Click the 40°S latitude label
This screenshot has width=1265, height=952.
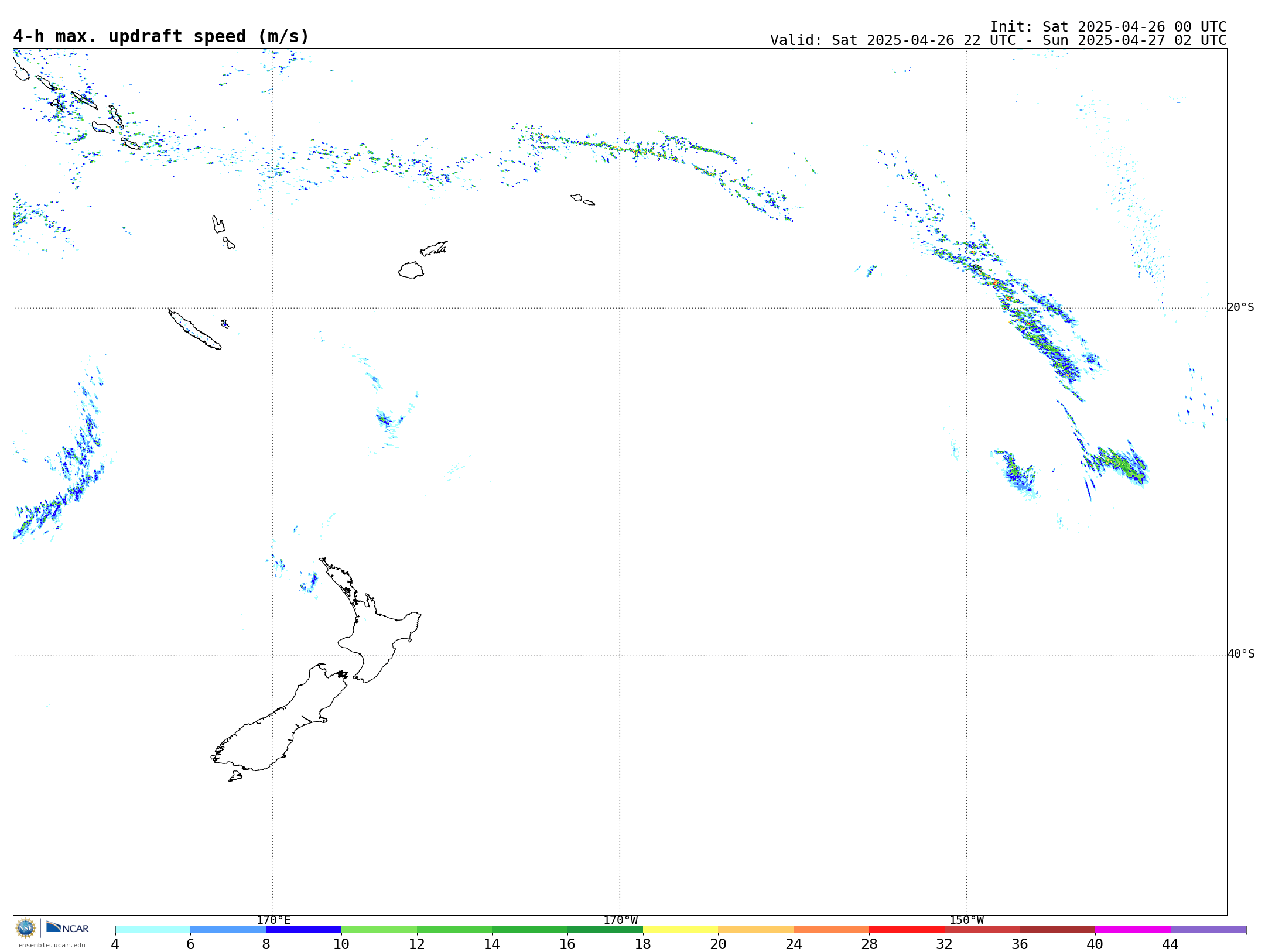click(1241, 654)
